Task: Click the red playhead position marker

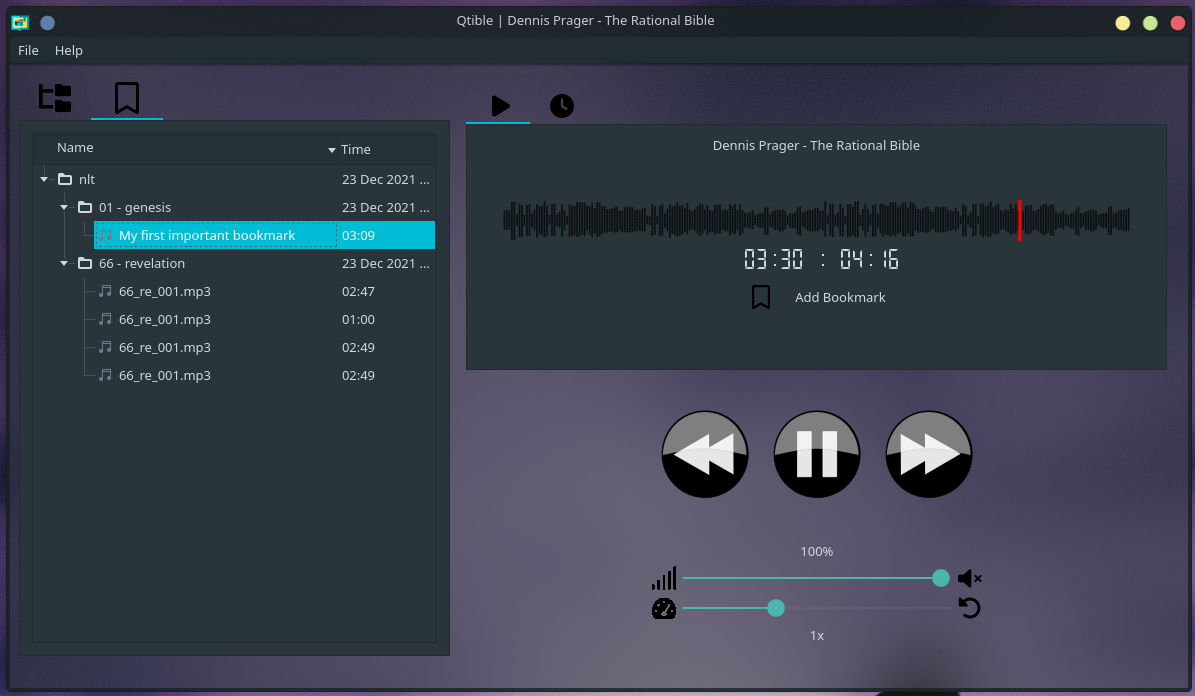Action: pyautogui.click(x=1020, y=220)
